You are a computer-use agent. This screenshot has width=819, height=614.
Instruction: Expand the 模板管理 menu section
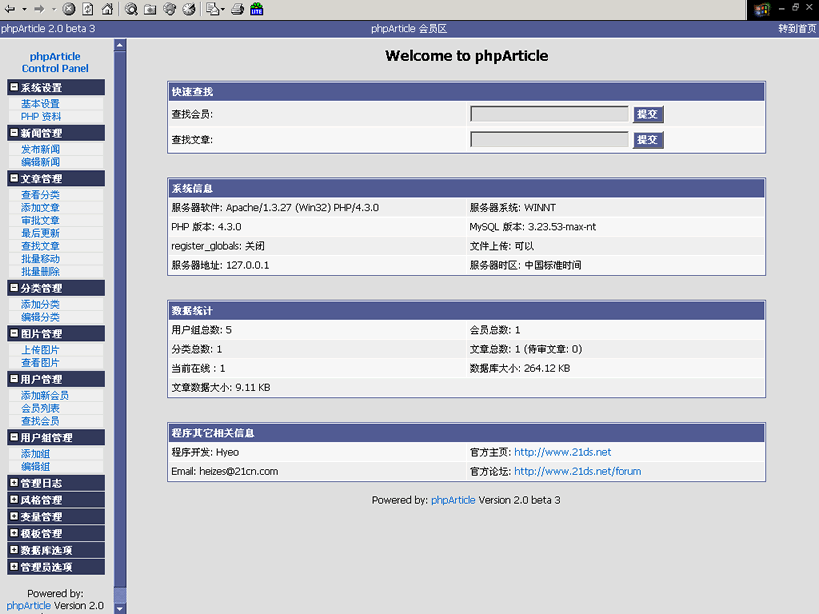[x=15, y=533]
